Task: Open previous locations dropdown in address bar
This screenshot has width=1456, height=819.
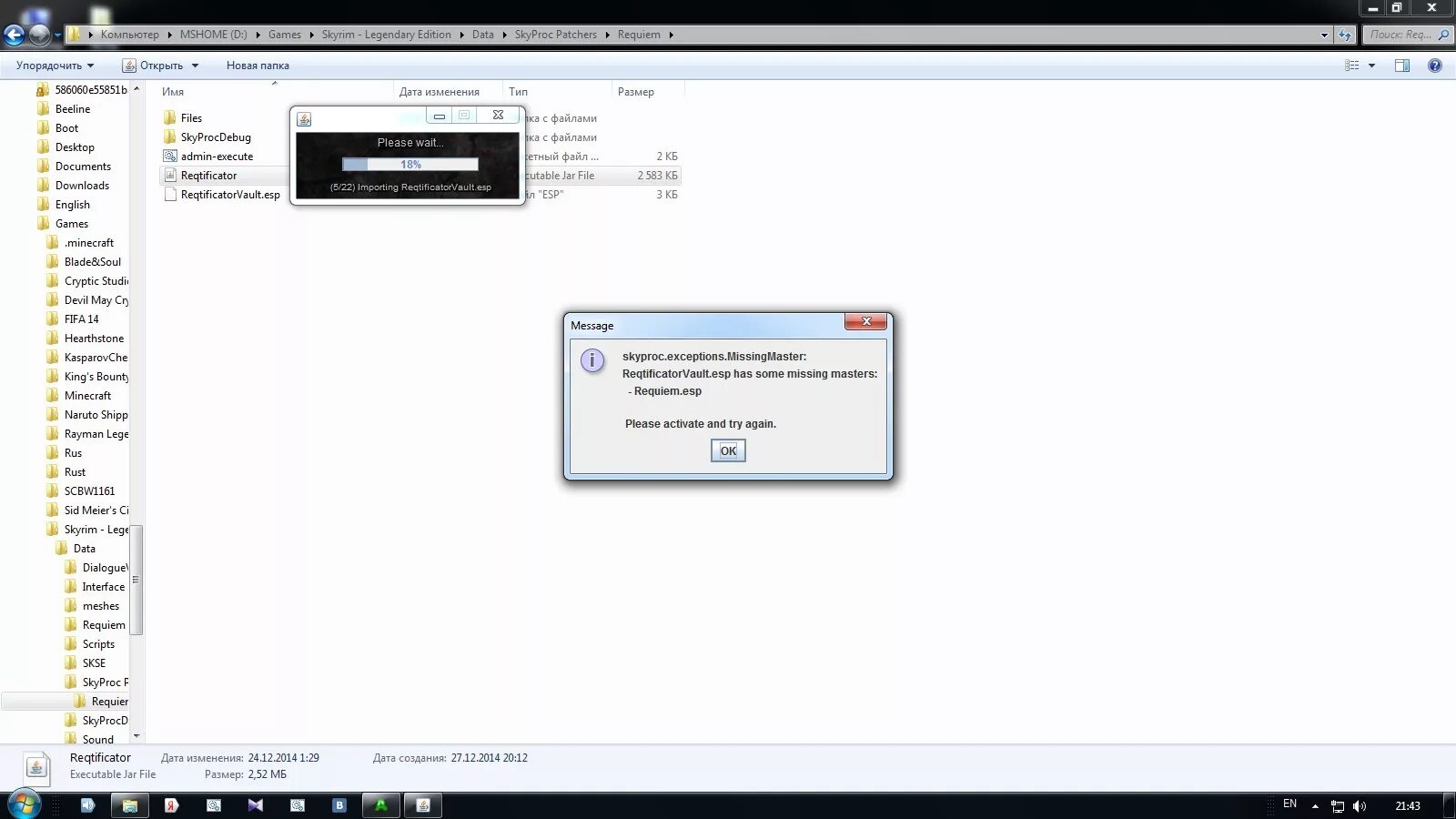Action: pos(1324,35)
